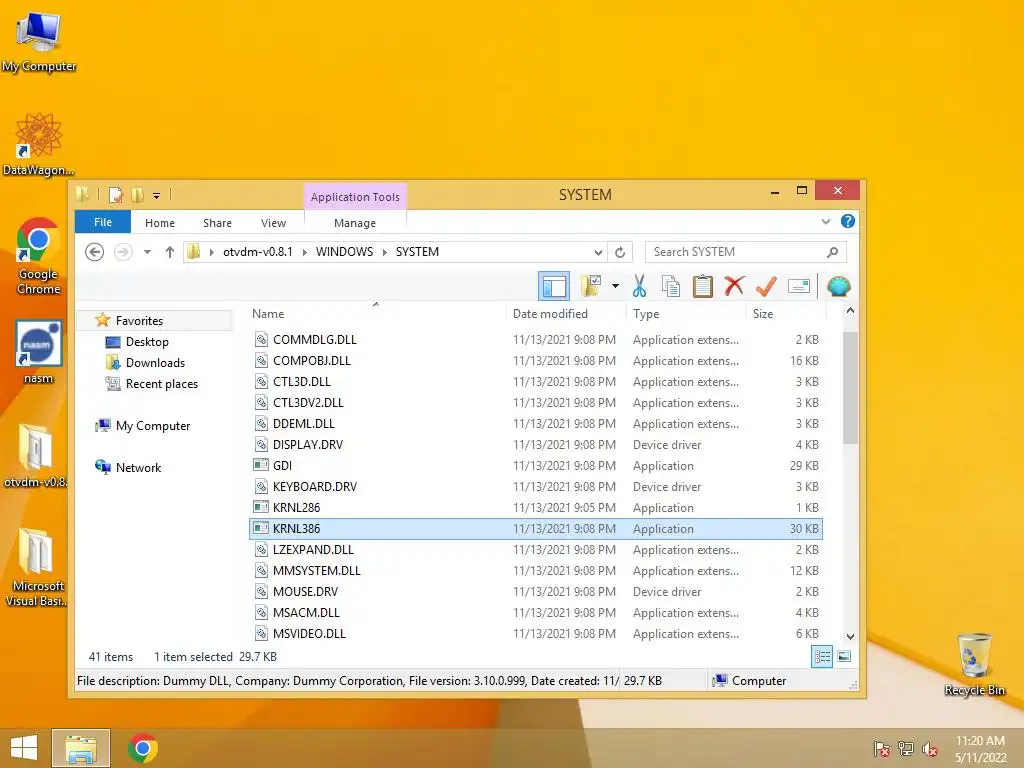This screenshot has height=768, width=1024.
Task: Select the MMSYSTEM.DLL file
Action: tap(536, 571)
